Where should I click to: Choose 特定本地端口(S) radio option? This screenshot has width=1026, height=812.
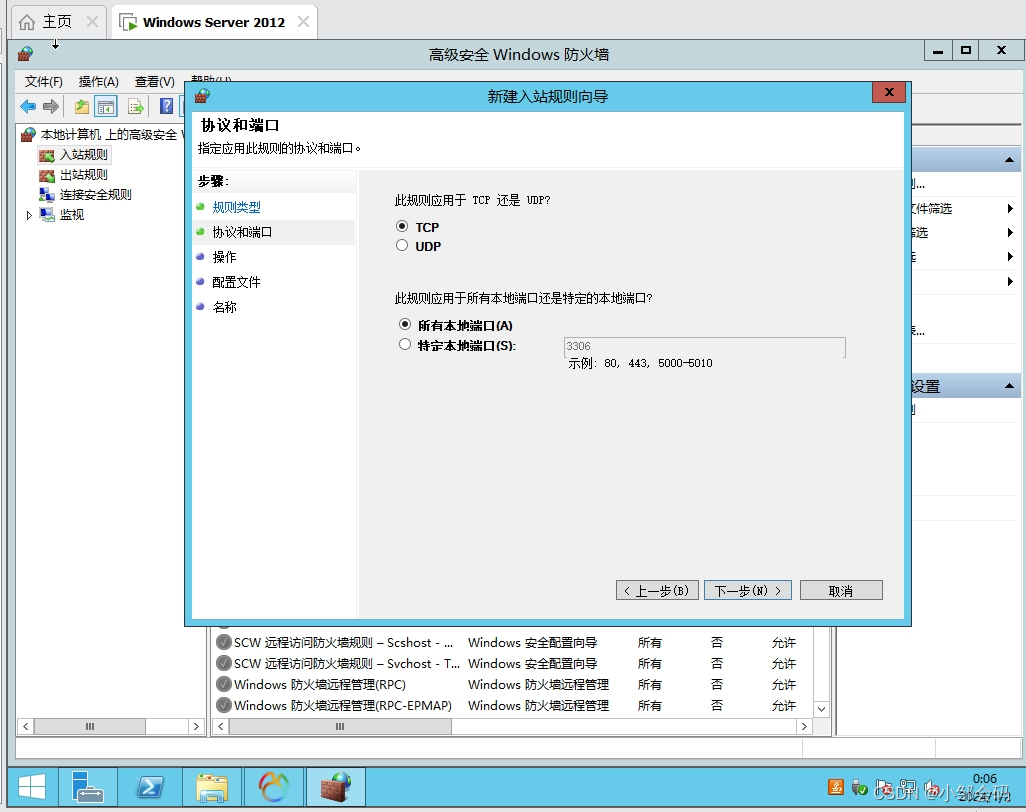tap(405, 344)
